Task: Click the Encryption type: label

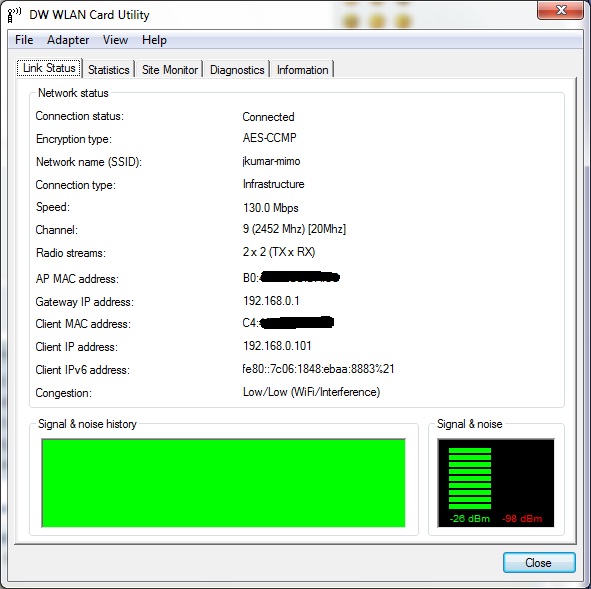Action: point(74,139)
